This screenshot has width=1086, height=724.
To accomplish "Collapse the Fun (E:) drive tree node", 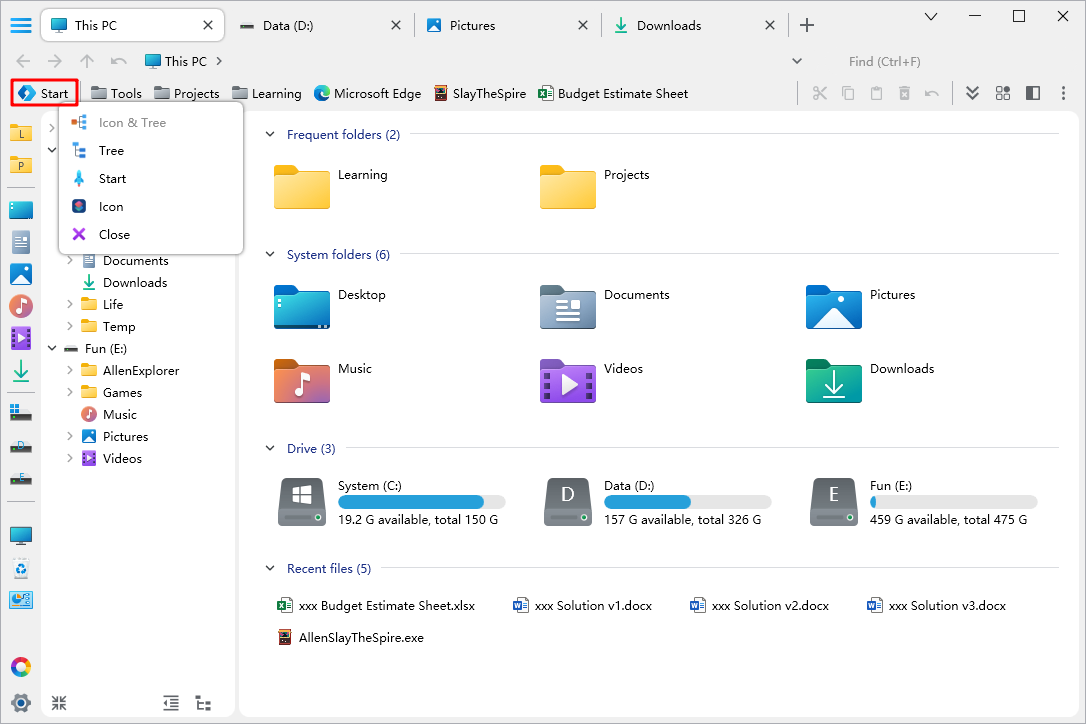I will coord(52,349).
